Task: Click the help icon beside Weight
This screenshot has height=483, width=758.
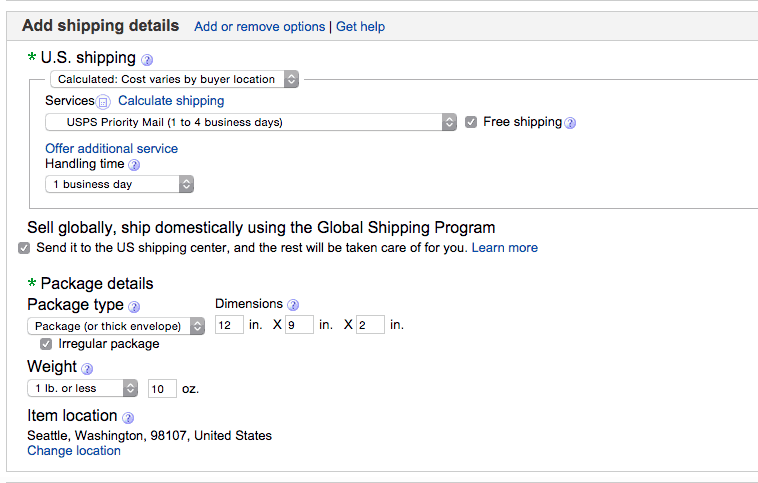Action: 87,369
